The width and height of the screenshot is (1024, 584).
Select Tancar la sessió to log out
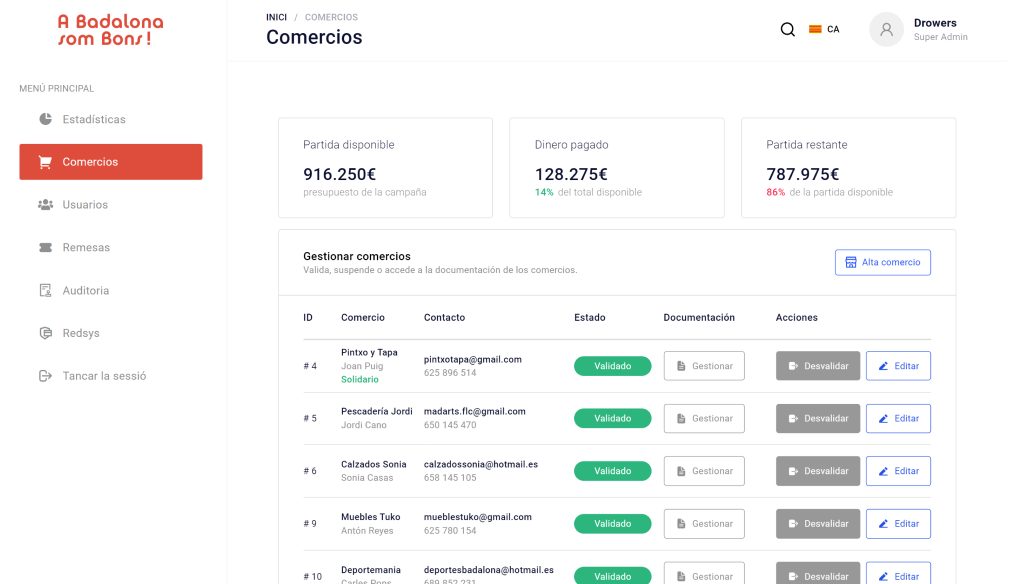point(111,376)
